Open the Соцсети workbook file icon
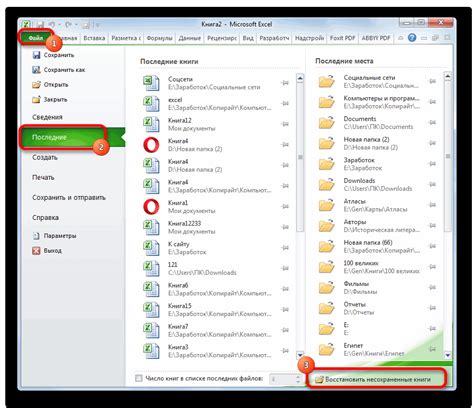Image resolution: width=474 pixels, height=408 pixels. click(x=151, y=83)
